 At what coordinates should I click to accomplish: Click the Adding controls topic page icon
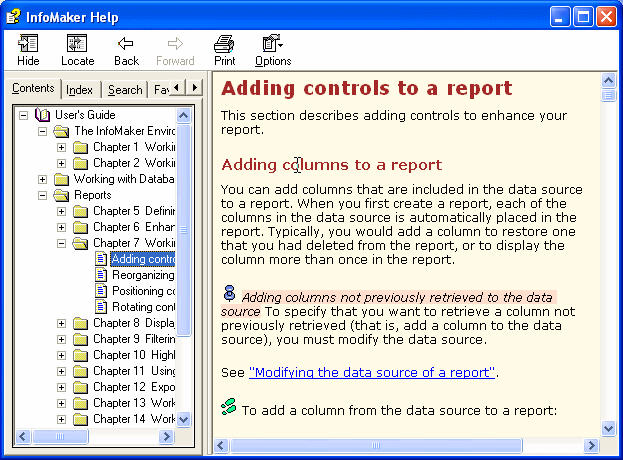[101, 259]
